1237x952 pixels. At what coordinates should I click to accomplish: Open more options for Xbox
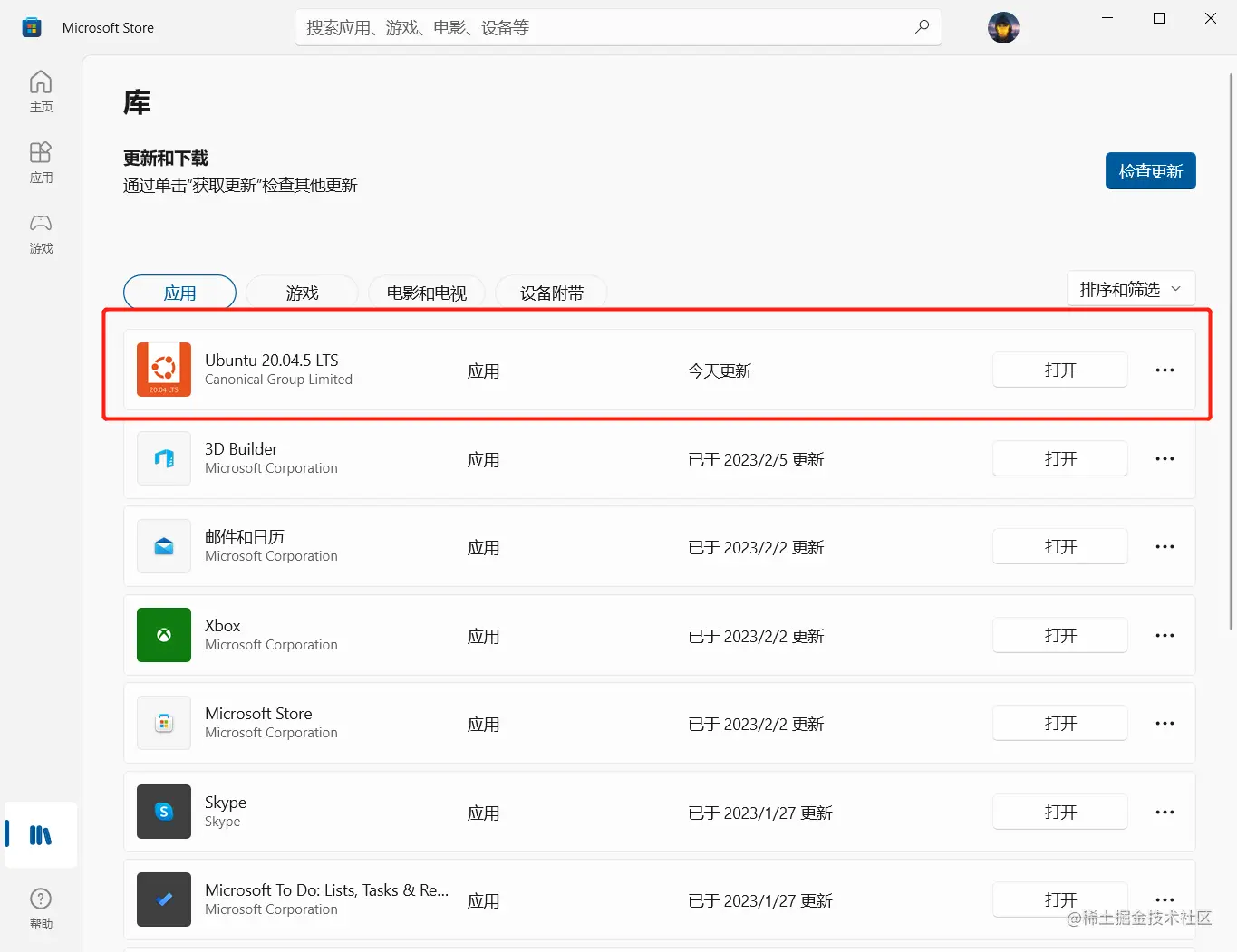[x=1165, y=635]
